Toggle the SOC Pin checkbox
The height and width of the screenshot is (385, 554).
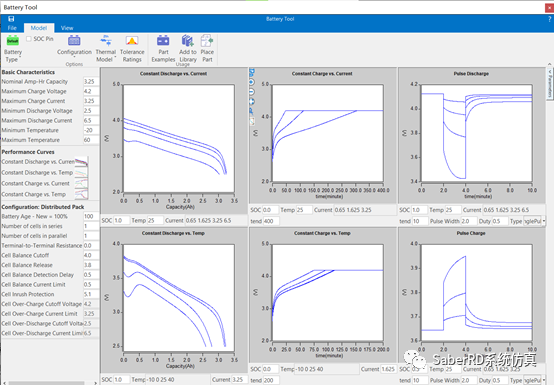[x=29, y=39]
